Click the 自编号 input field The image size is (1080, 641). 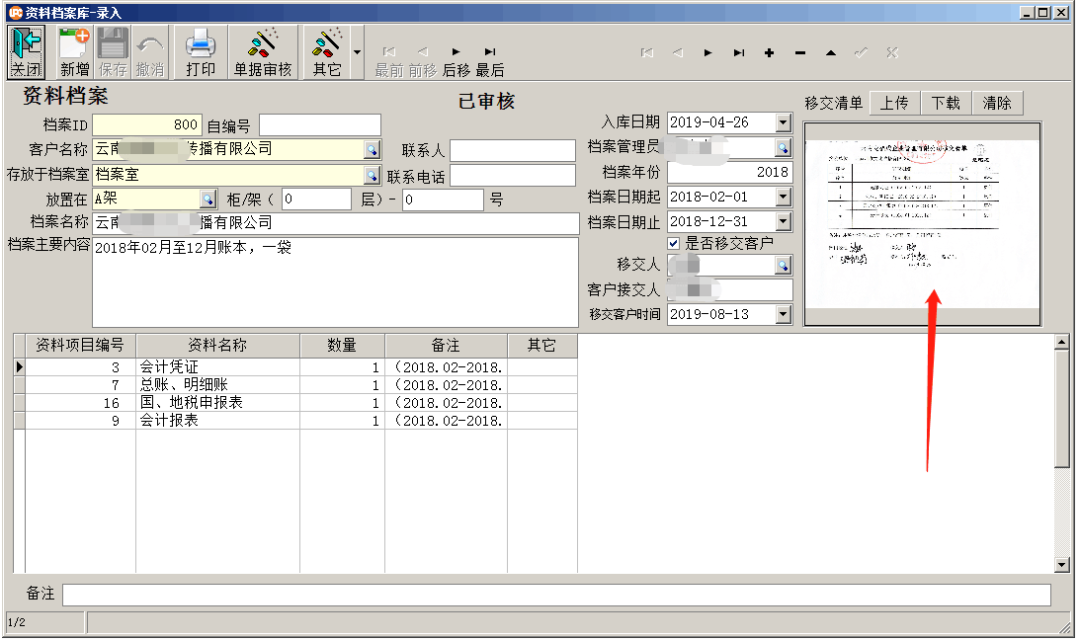pos(320,125)
